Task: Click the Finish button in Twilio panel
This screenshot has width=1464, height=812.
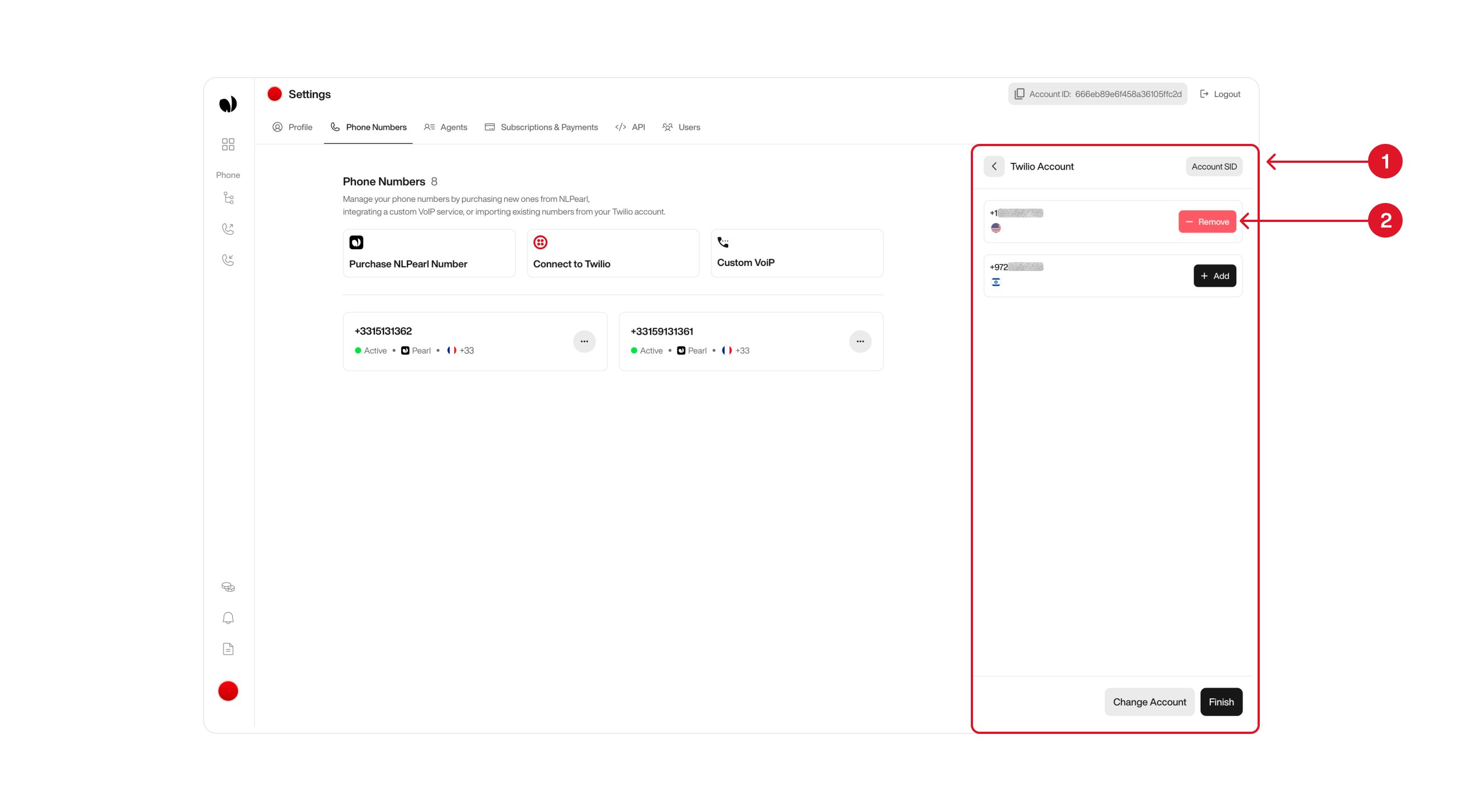Action: [x=1221, y=701]
